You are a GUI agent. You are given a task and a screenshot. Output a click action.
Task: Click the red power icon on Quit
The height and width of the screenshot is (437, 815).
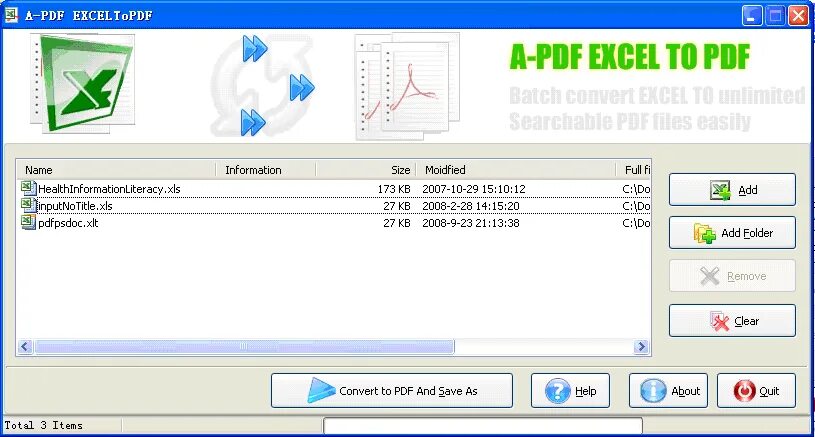coord(744,391)
